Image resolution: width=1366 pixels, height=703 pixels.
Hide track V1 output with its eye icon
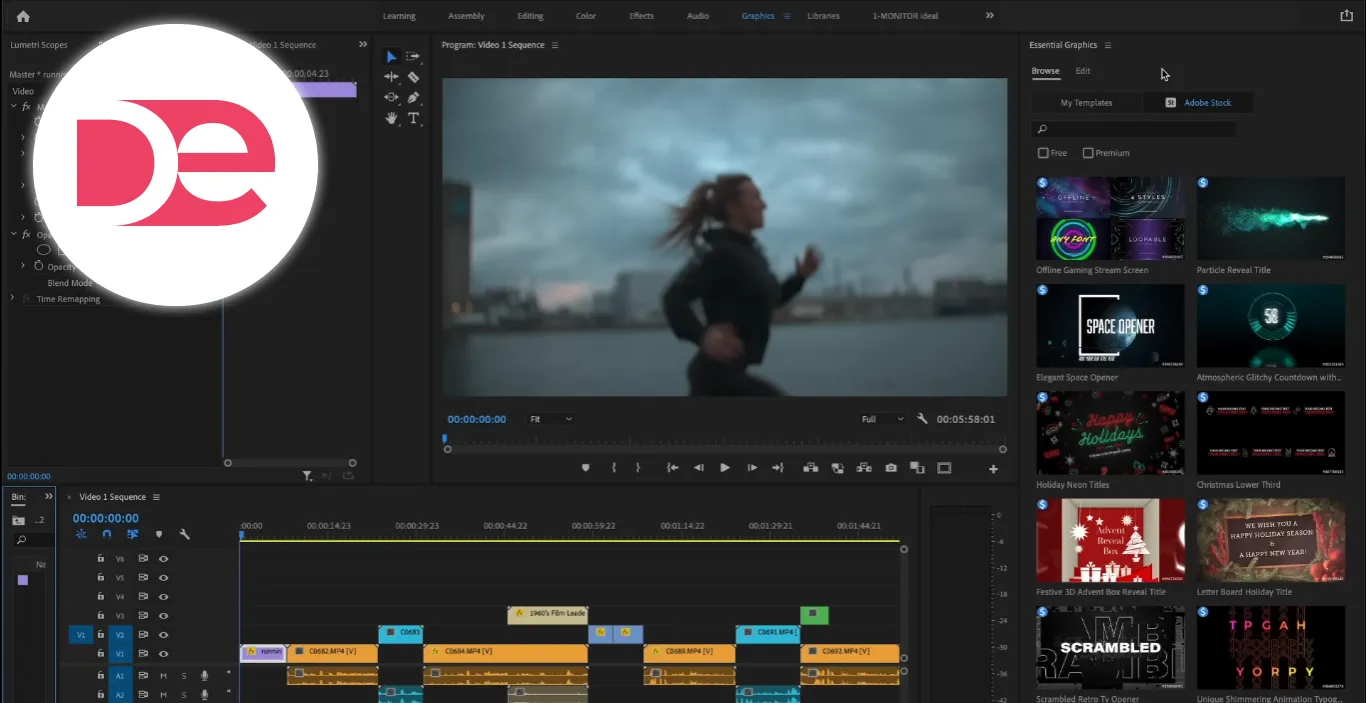point(163,654)
